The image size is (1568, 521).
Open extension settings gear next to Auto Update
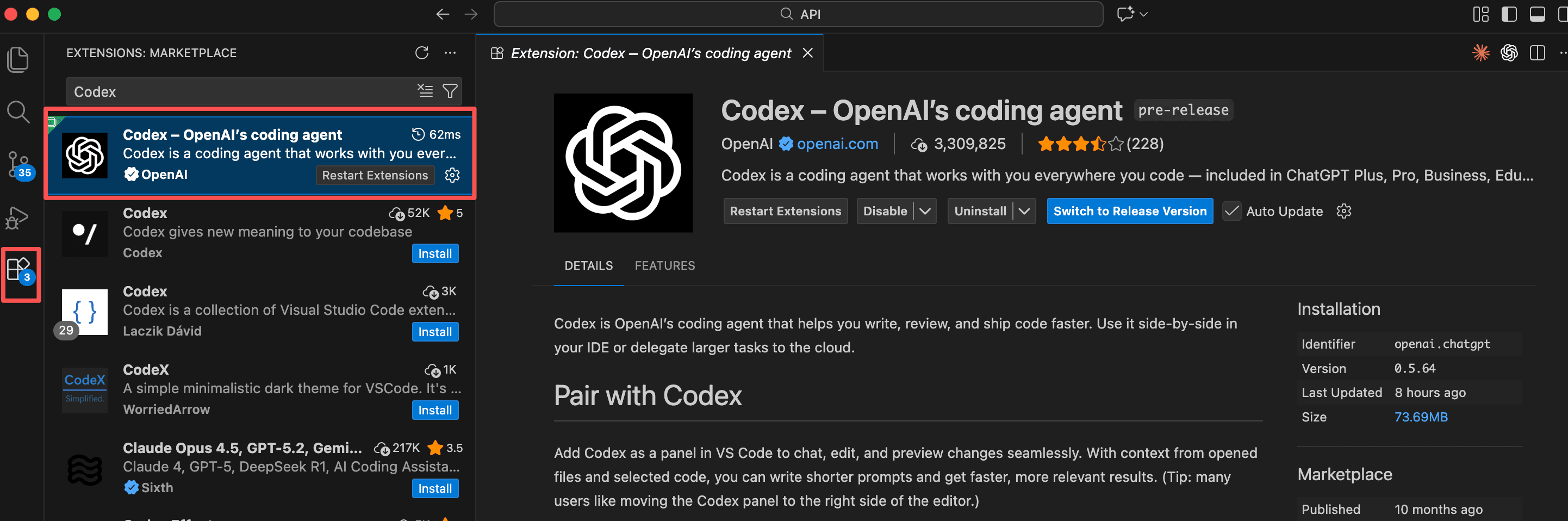(x=1343, y=211)
